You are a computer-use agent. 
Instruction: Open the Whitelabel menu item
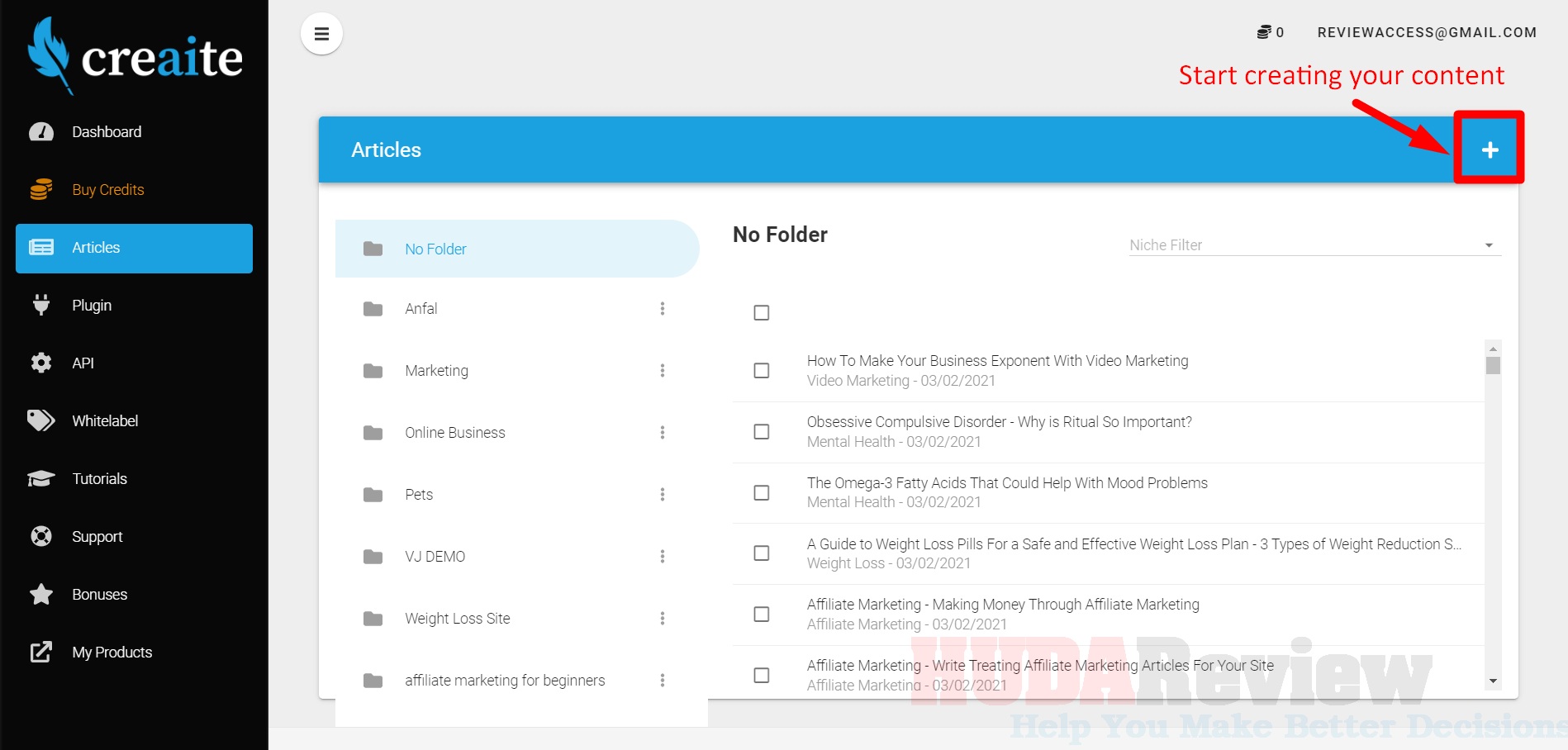pyautogui.click(x=134, y=421)
